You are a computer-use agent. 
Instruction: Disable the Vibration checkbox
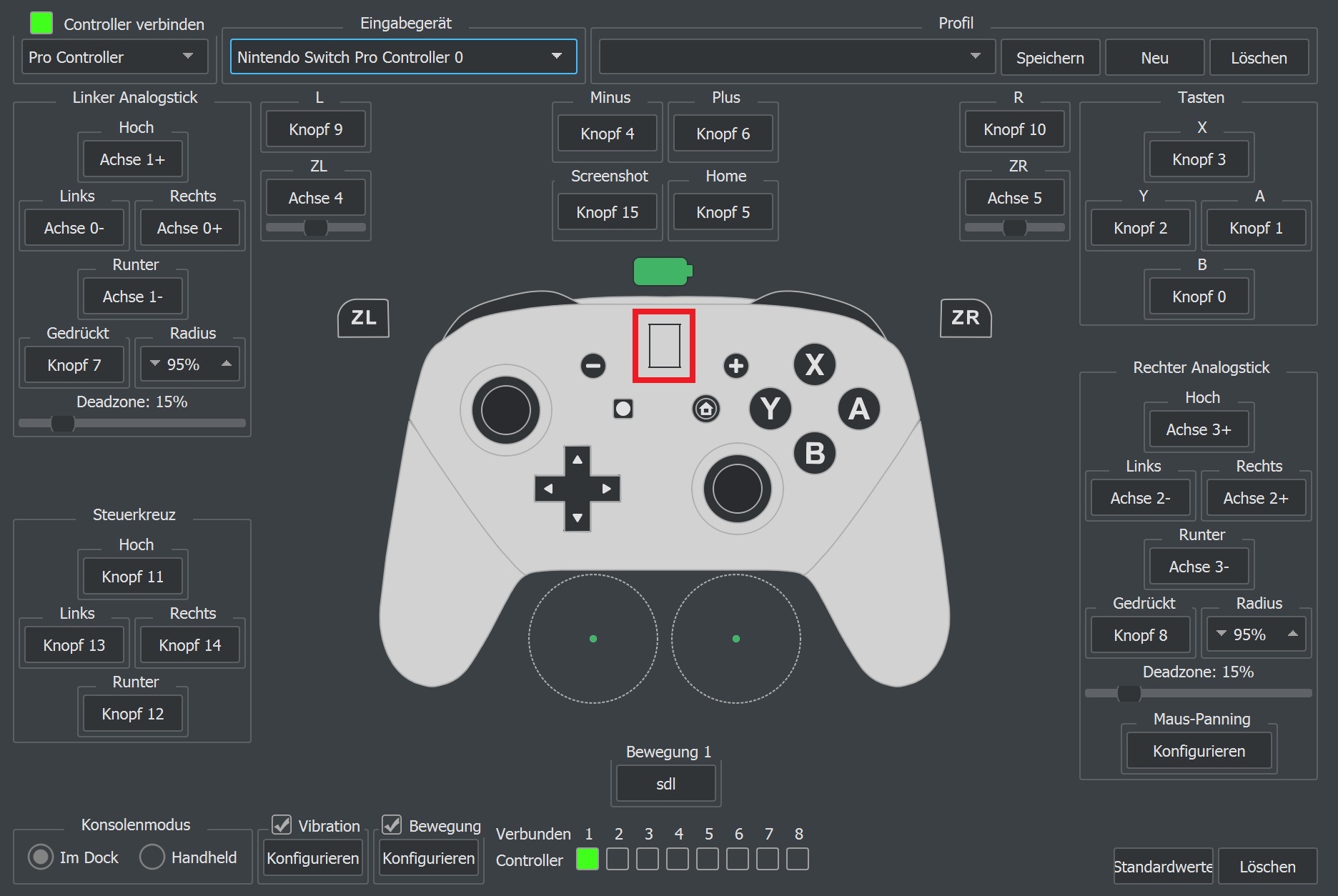click(282, 825)
